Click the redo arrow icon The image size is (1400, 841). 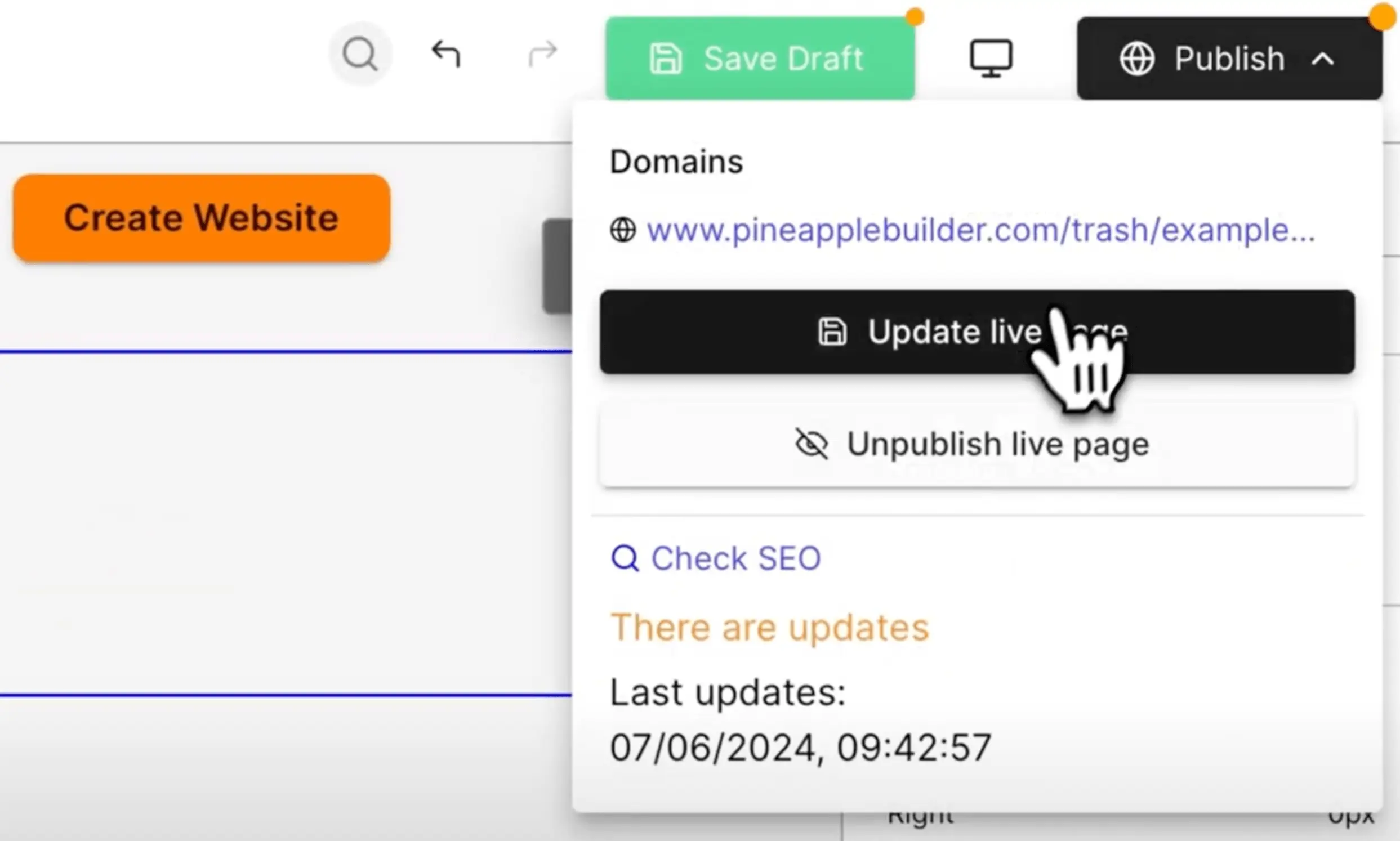[x=542, y=55]
